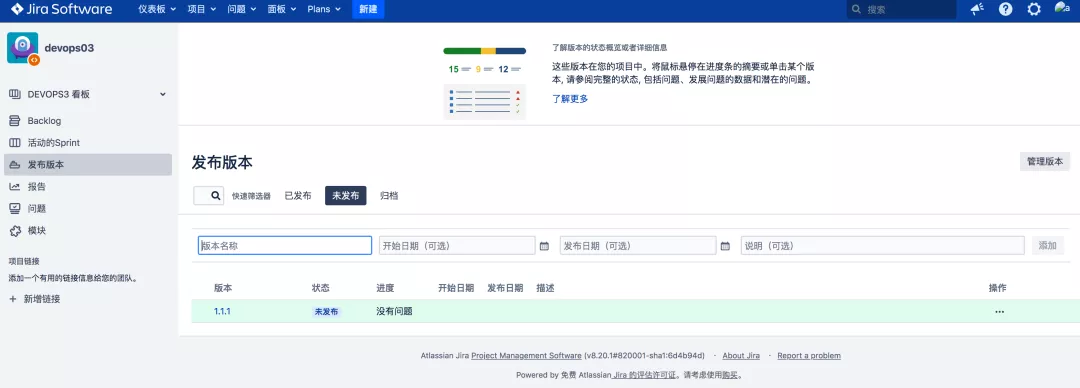Click the 操作 column header
Image resolution: width=1080 pixels, height=388 pixels.
998,288
